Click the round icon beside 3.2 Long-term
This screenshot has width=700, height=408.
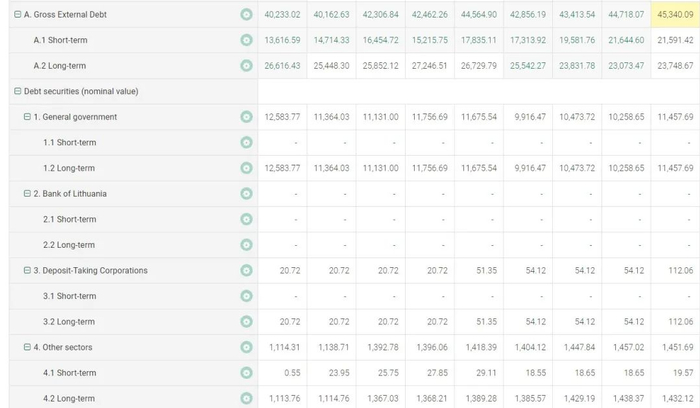[x=246, y=322]
